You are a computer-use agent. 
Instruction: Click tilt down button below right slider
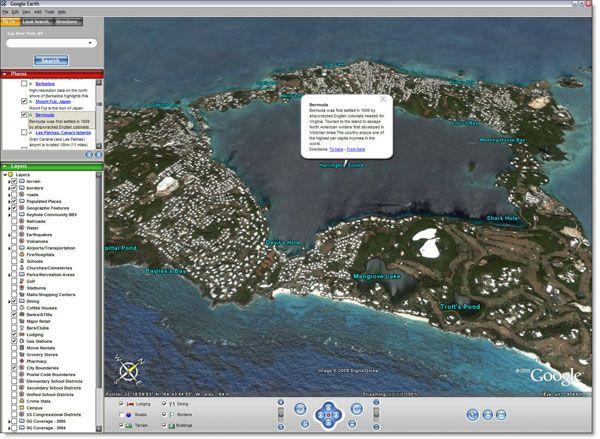pyautogui.click(x=376, y=427)
